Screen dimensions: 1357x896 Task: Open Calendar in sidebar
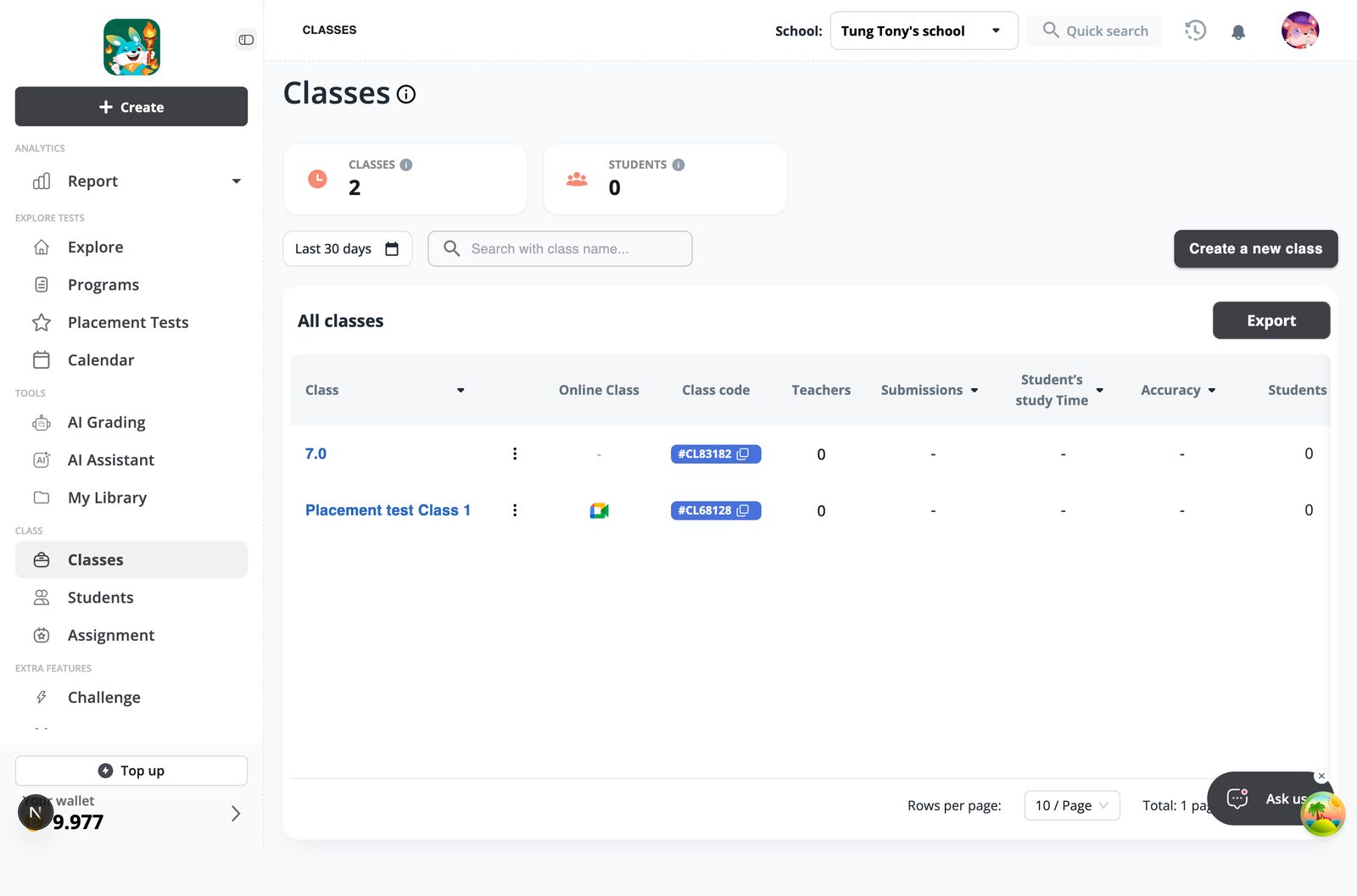point(131,360)
